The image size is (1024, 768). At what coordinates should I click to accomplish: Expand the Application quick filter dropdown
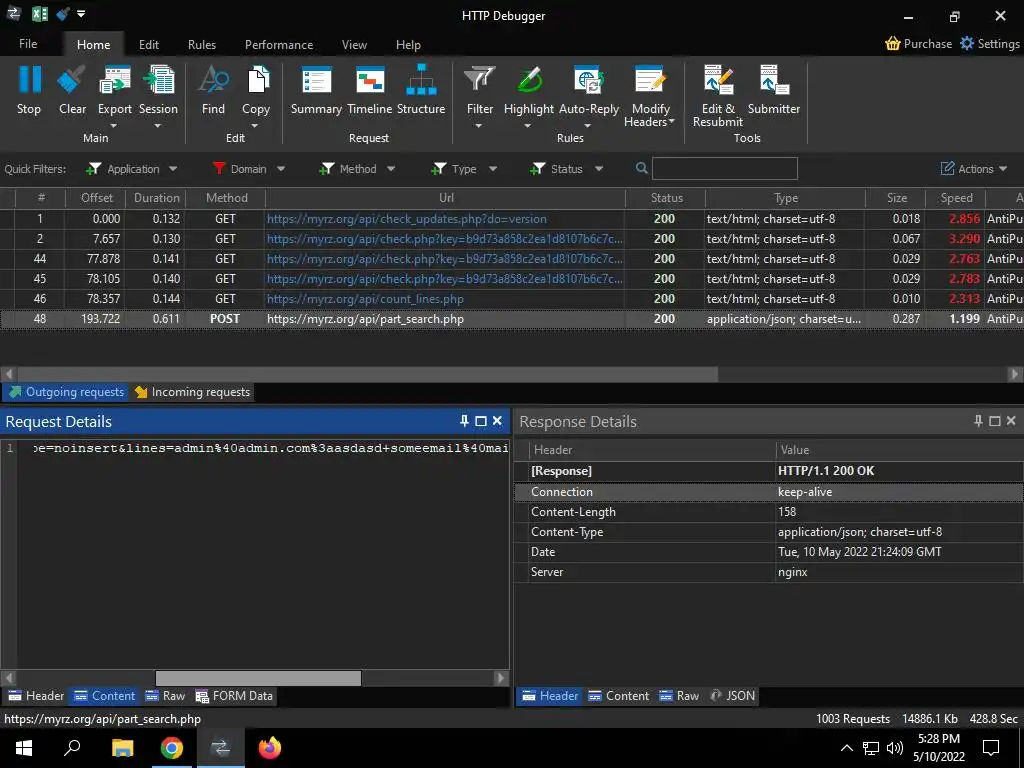(x=172, y=168)
